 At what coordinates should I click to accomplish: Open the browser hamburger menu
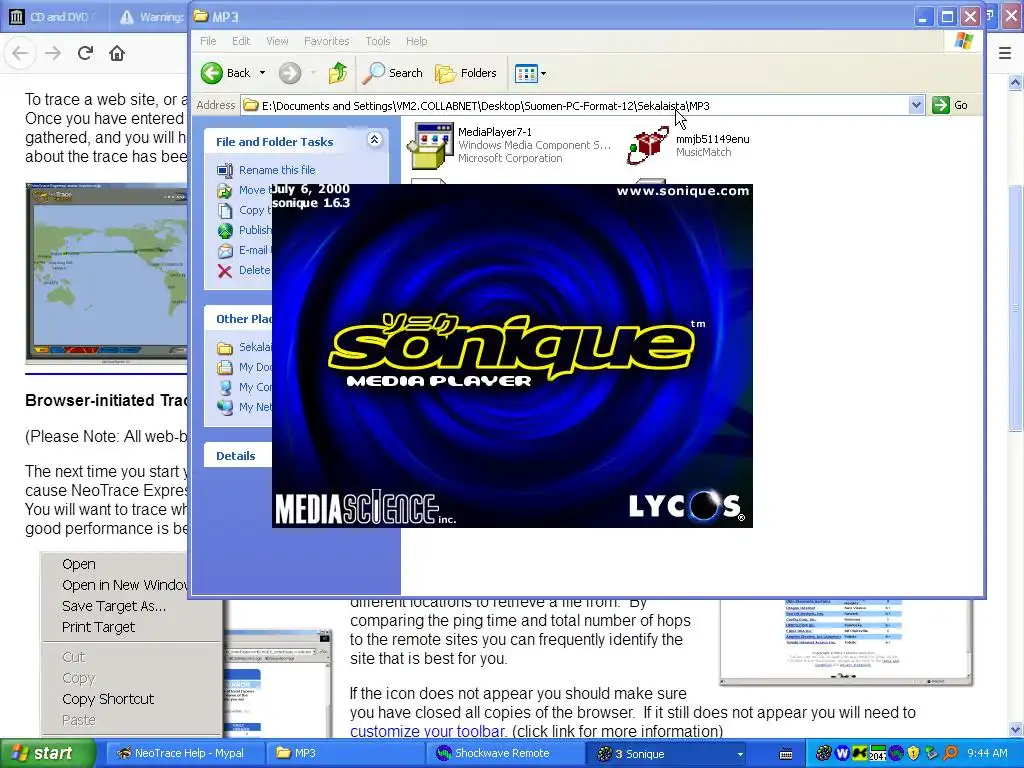click(x=1005, y=53)
